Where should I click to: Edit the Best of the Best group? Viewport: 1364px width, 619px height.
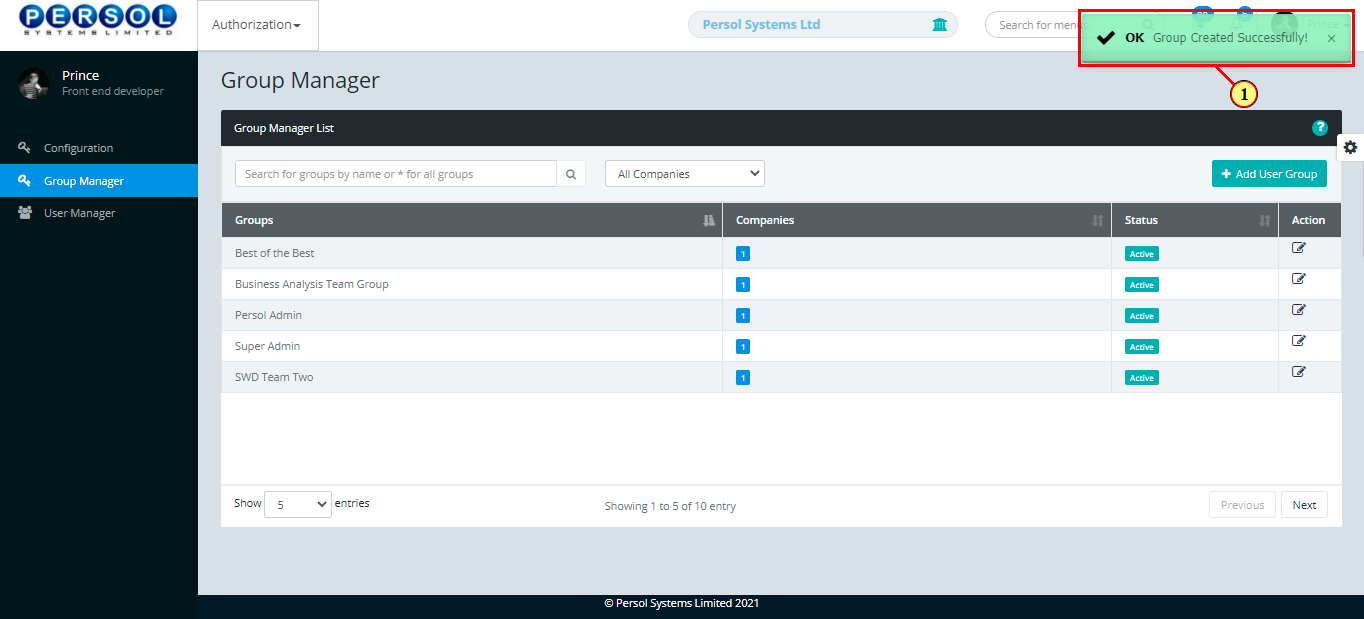[x=1299, y=247]
